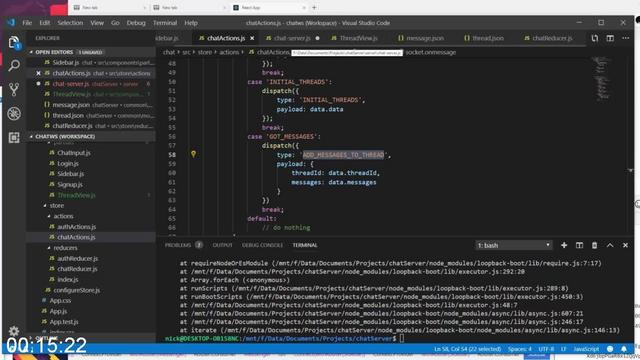Change language mode via JavaScript item

coord(586,349)
